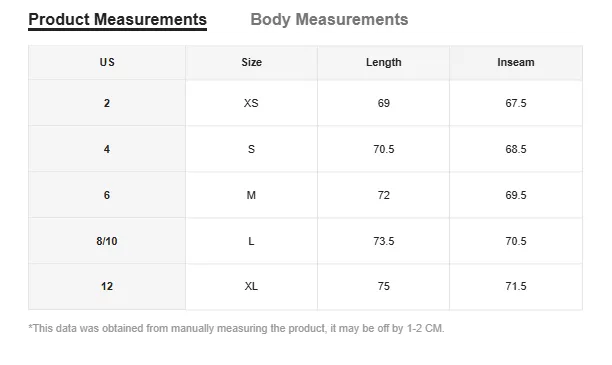
Task: Select the L size cell
Action: coord(251,241)
